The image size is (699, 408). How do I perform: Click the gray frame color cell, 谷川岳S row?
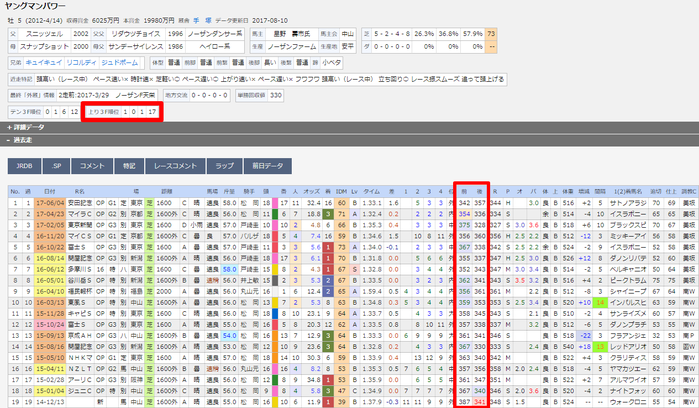275,280
